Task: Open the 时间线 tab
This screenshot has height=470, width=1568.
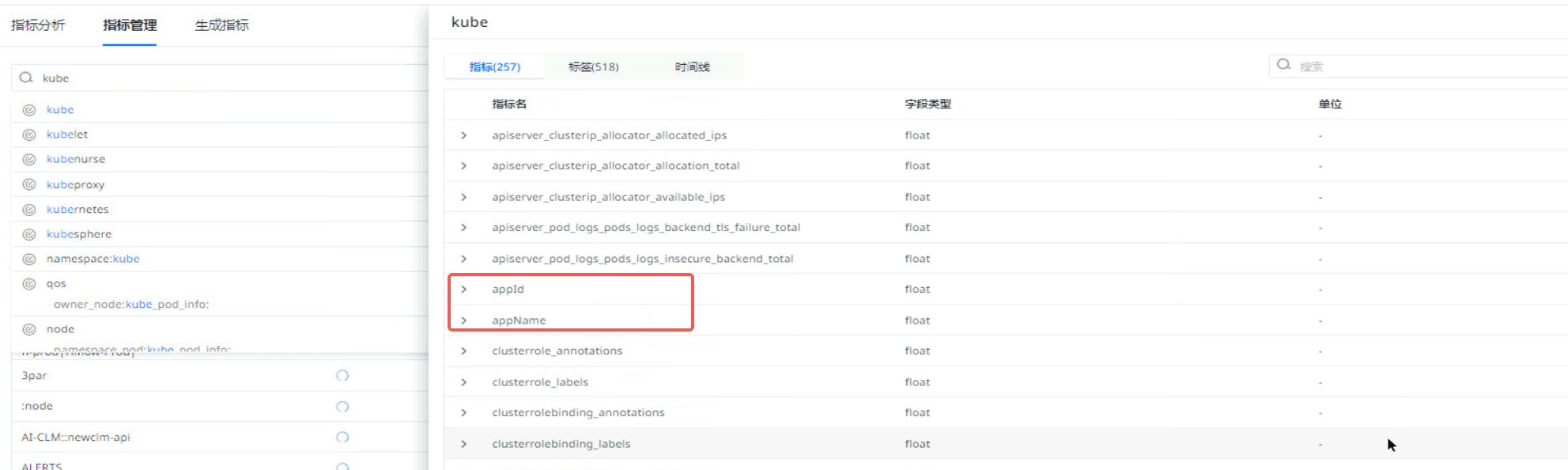Action: pyautogui.click(x=692, y=67)
